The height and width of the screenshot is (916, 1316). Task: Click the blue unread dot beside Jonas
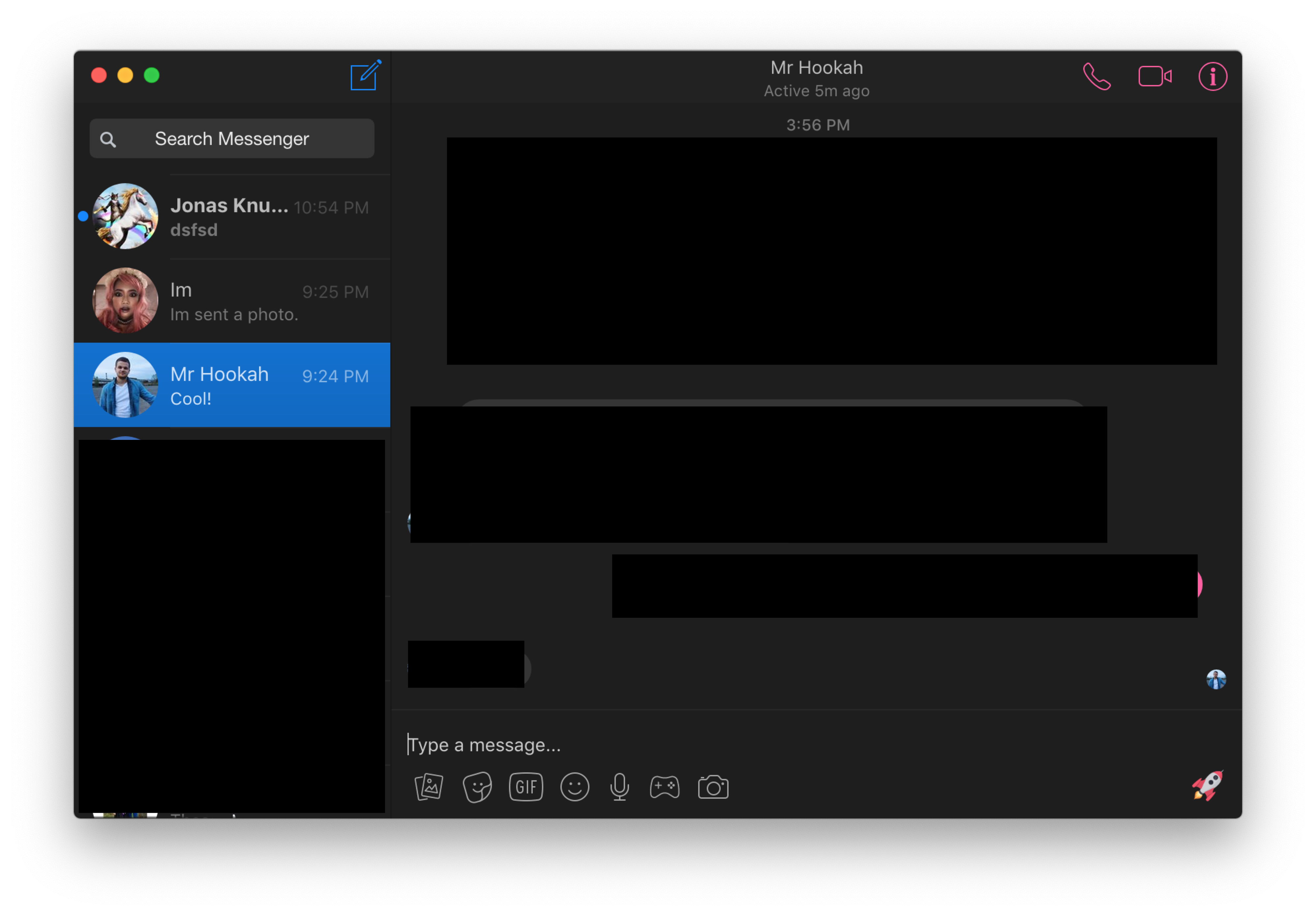pyautogui.click(x=83, y=216)
